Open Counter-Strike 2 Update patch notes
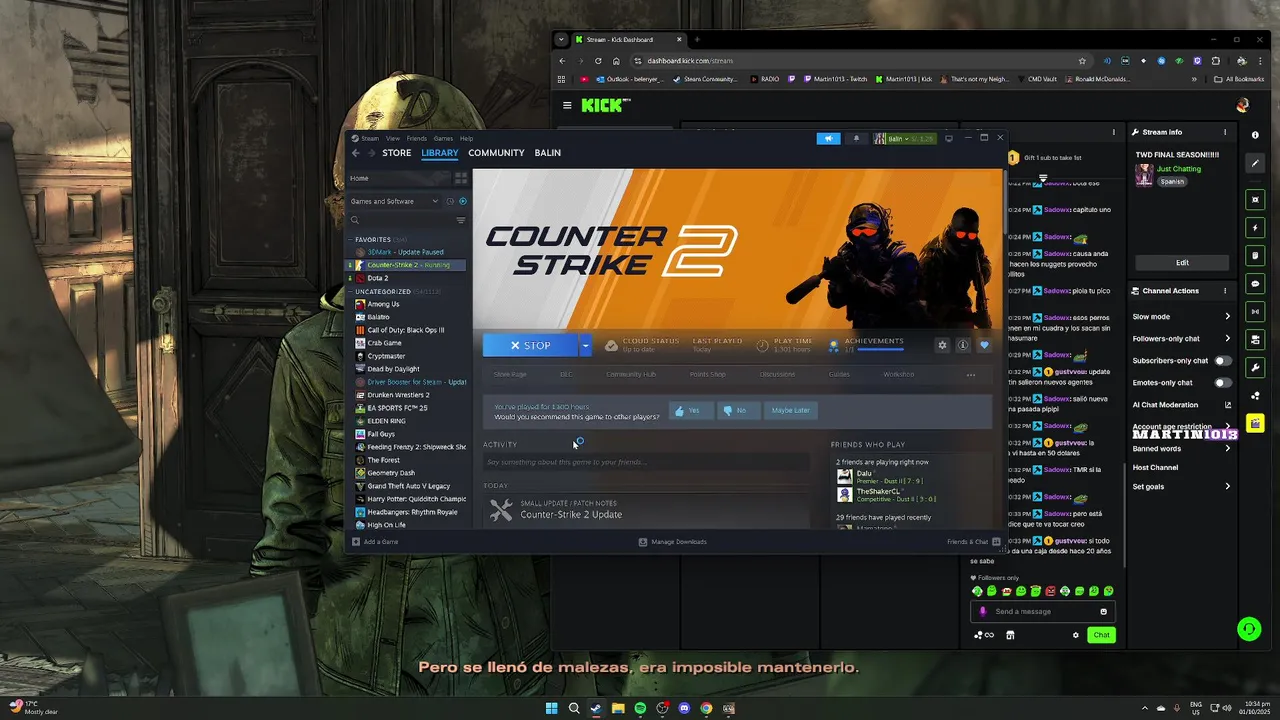1280x720 pixels. pyautogui.click(x=571, y=514)
